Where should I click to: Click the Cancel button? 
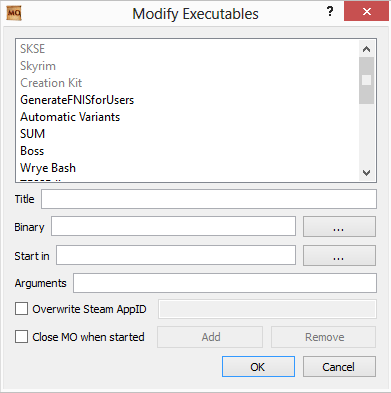click(x=339, y=367)
